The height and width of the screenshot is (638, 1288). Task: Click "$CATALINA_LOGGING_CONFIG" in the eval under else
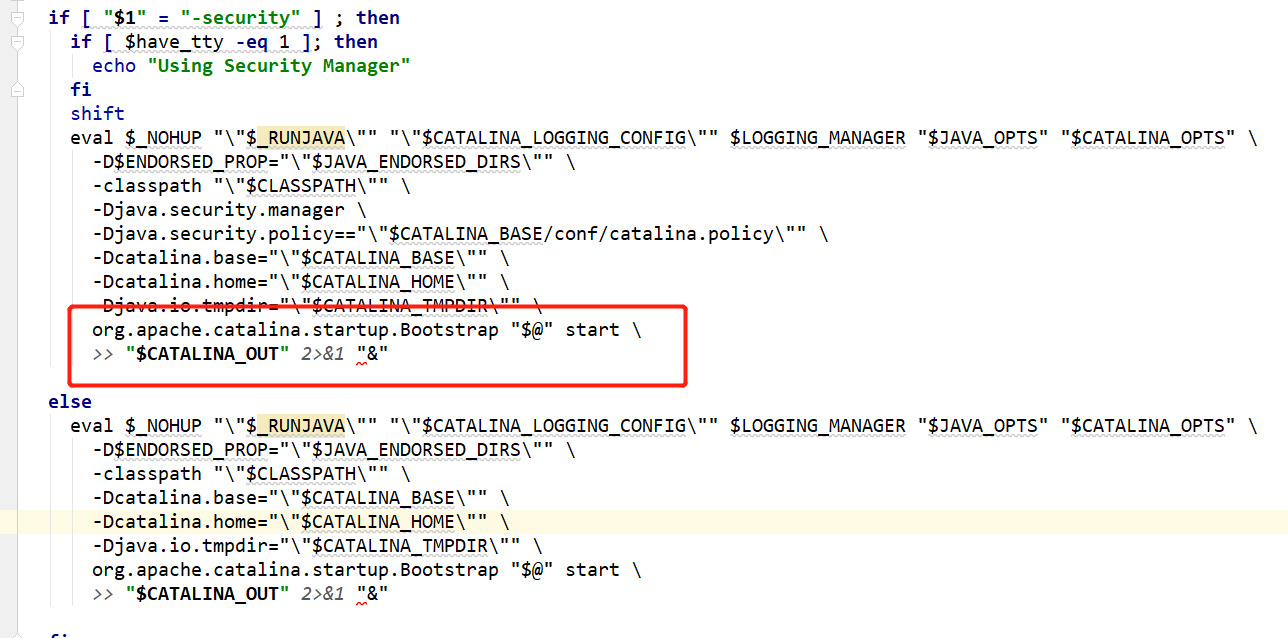(554, 426)
